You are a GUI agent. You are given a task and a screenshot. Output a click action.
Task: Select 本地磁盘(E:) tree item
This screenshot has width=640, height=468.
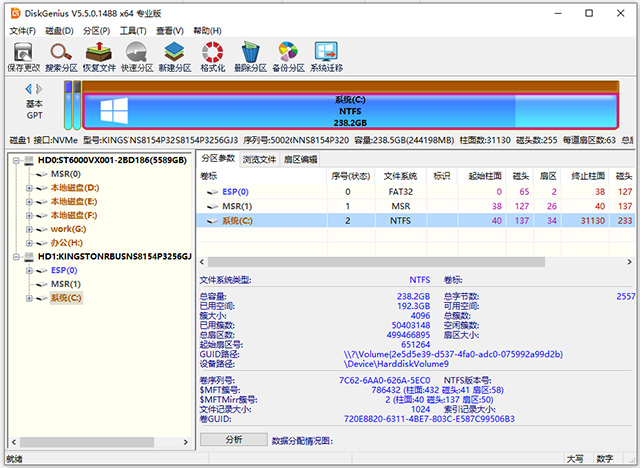click(x=74, y=202)
